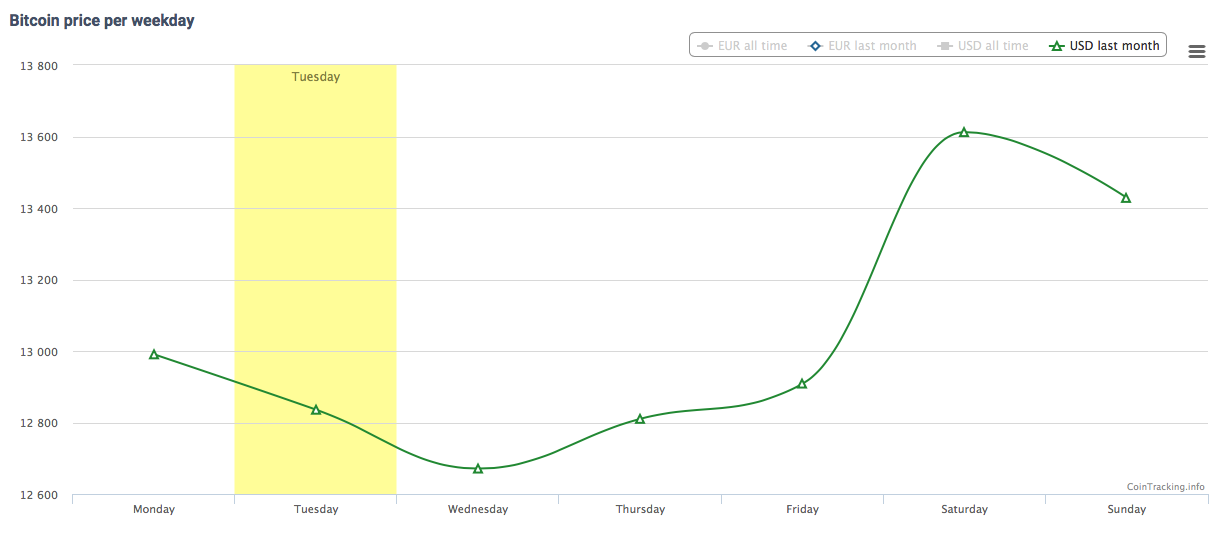Click the EUR all time legend marker icon
The height and width of the screenshot is (535, 1223).
[705, 46]
